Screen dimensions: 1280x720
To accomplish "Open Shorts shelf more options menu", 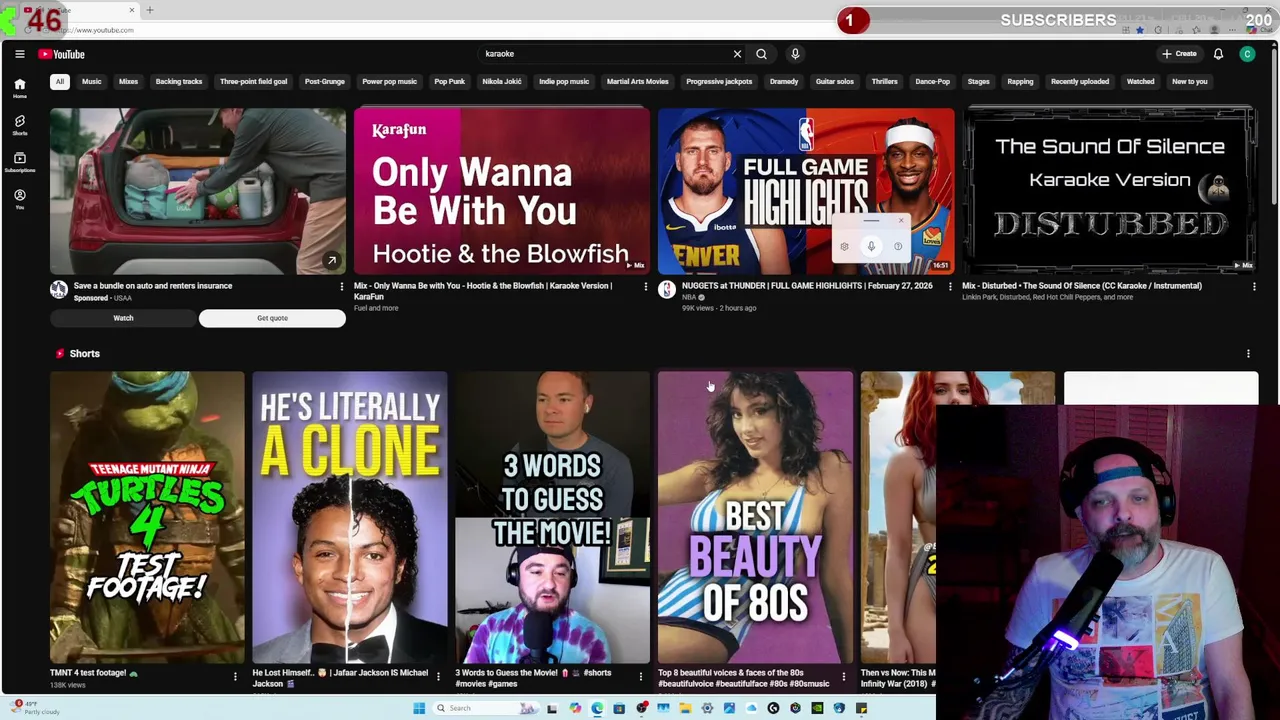I will (x=1248, y=353).
